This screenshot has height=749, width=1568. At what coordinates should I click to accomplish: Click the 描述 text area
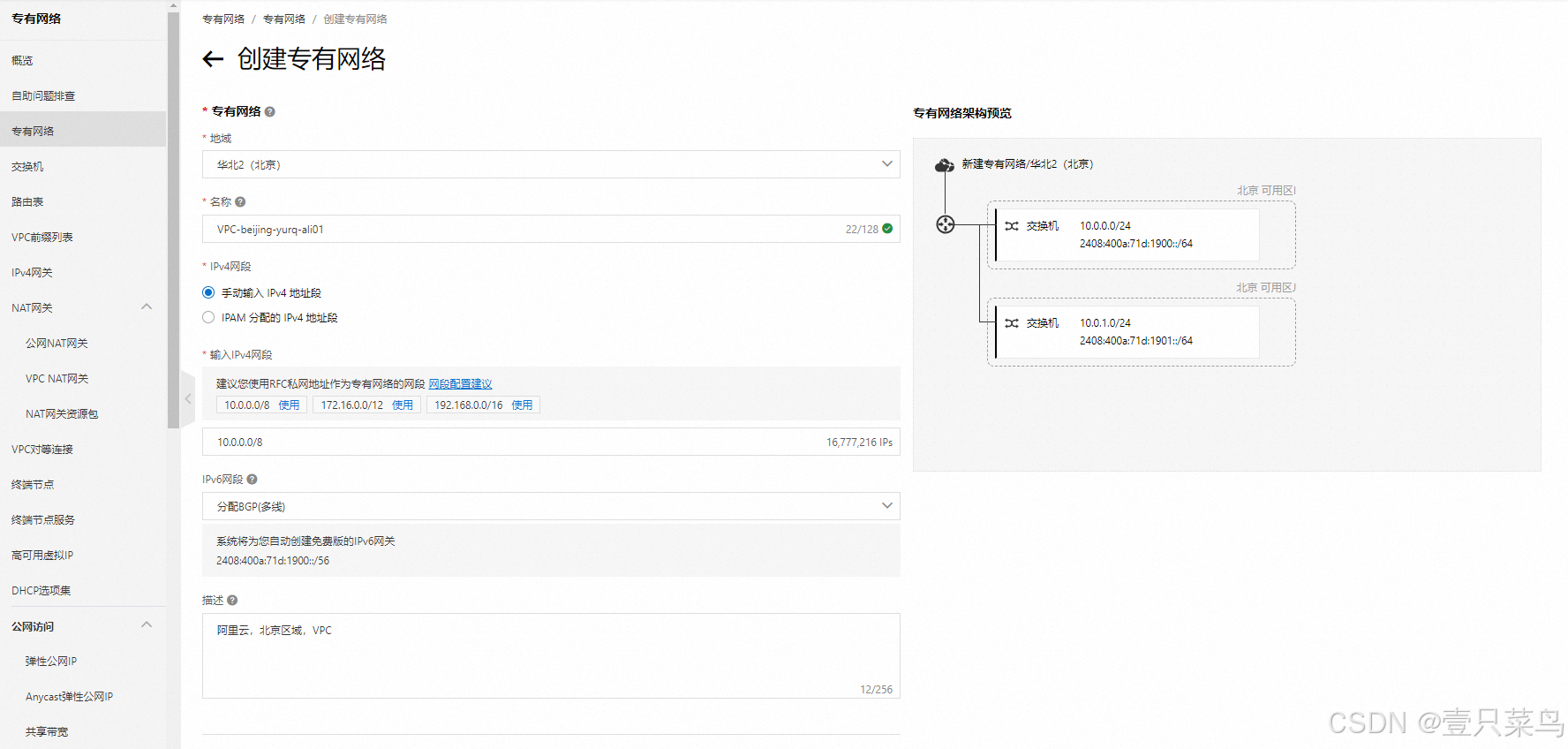tap(551, 655)
